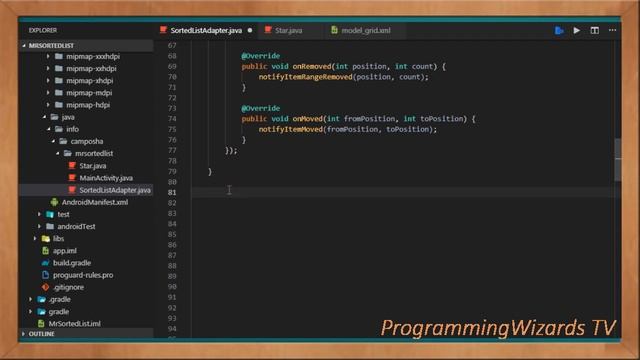
Task: Open the model_grid.xml editor tab
Action: 365,30
